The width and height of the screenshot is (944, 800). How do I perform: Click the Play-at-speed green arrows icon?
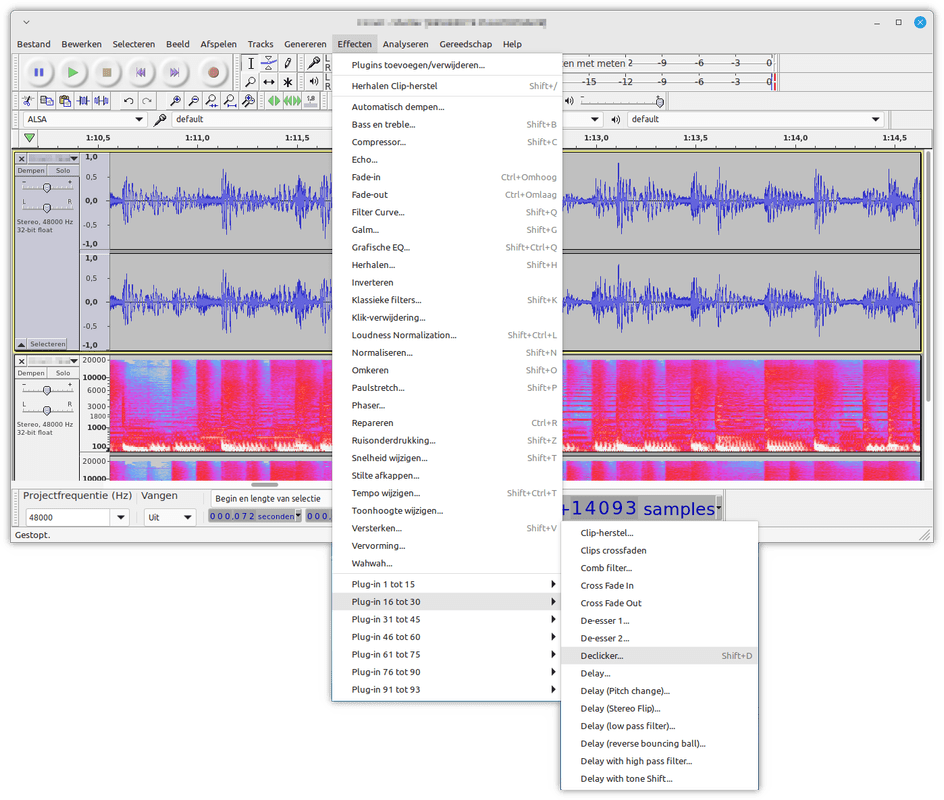(x=275, y=101)
